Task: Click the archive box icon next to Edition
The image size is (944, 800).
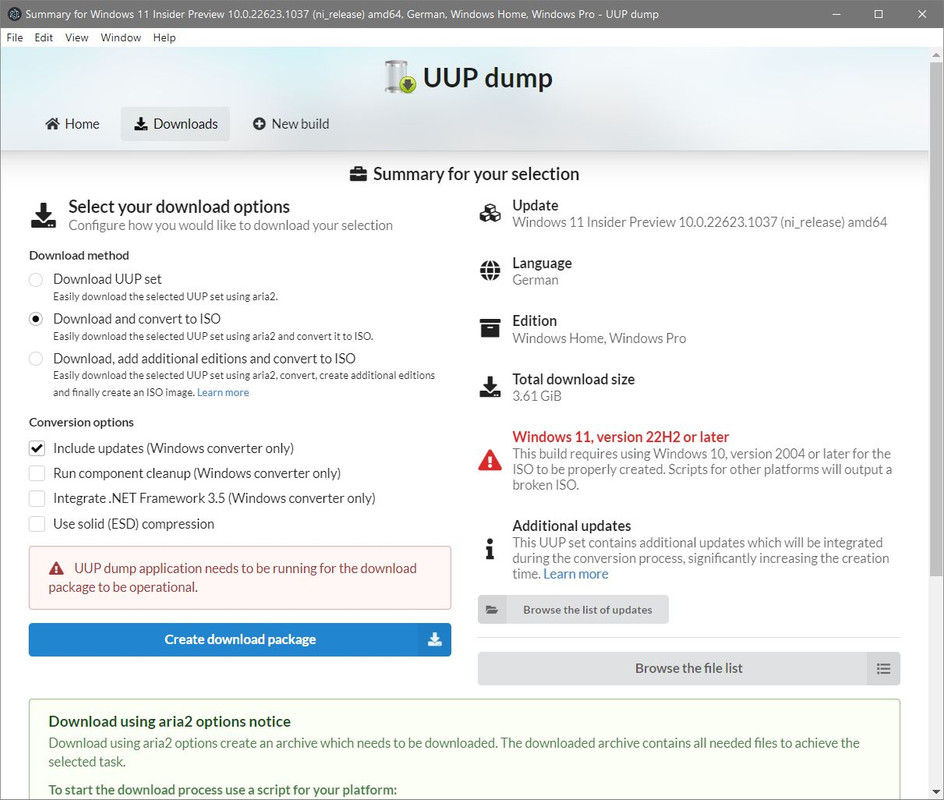Action: pyautogui.click(x=490, y=328)
